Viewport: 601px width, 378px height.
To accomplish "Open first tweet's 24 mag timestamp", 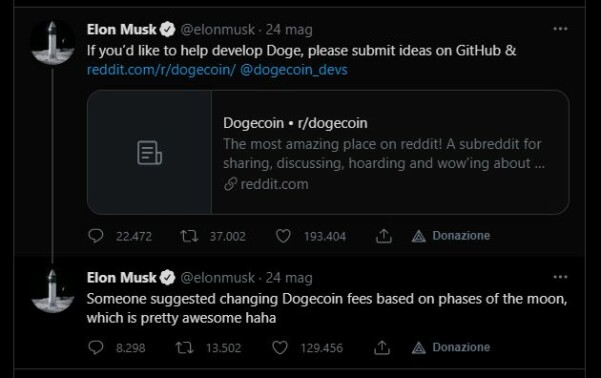I will click(289, 30).
